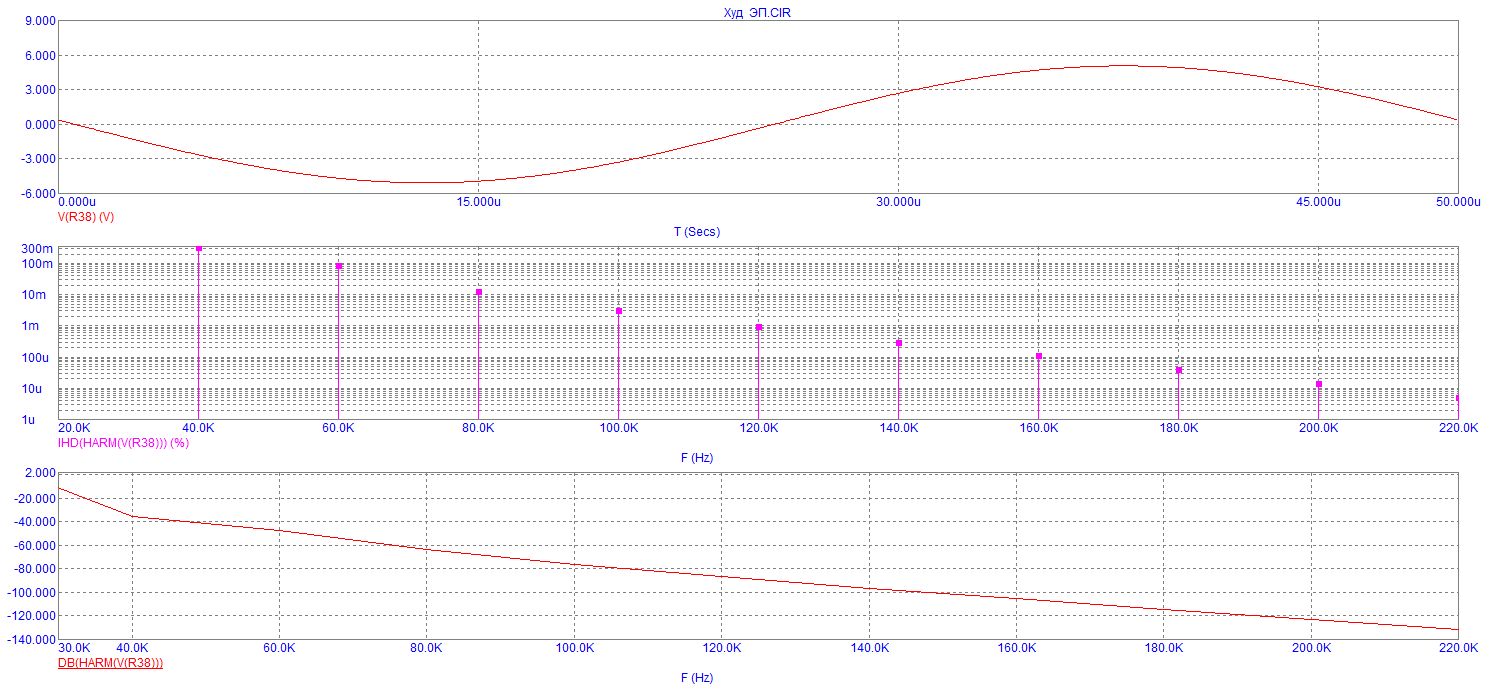The height and width of the screenshot is (700, 1490).
Task: Click the 40.0K harmonic marker in IHD plot
Action: coord(199,248)
